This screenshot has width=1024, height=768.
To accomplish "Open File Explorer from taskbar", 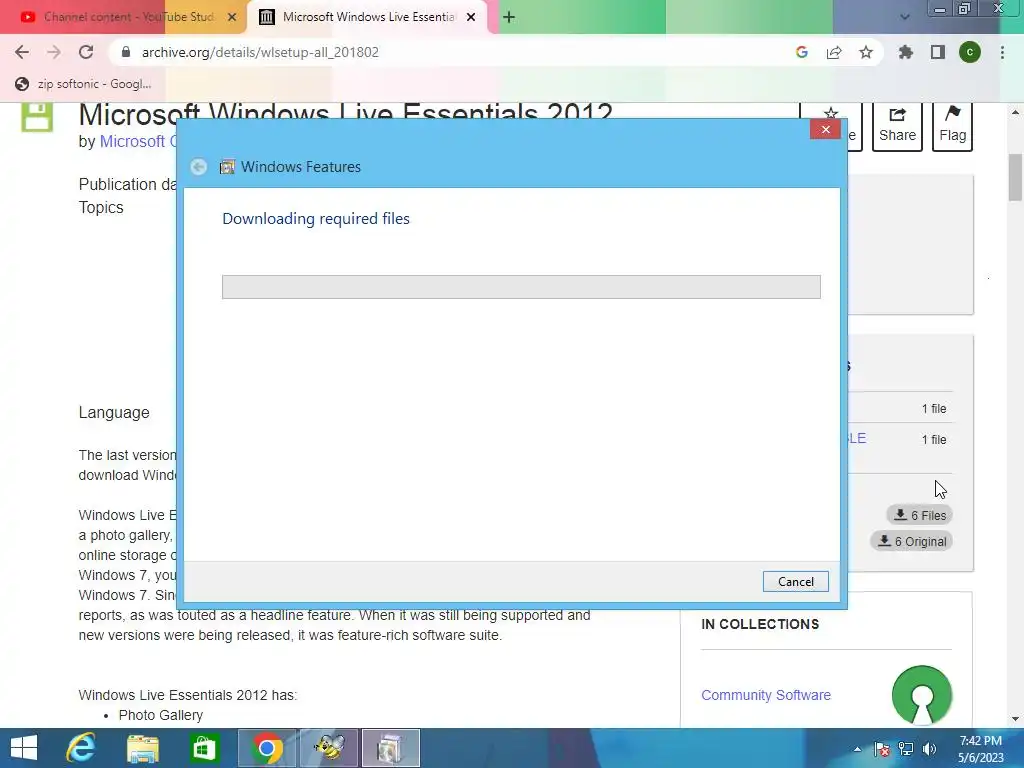I will coord(143,748).
